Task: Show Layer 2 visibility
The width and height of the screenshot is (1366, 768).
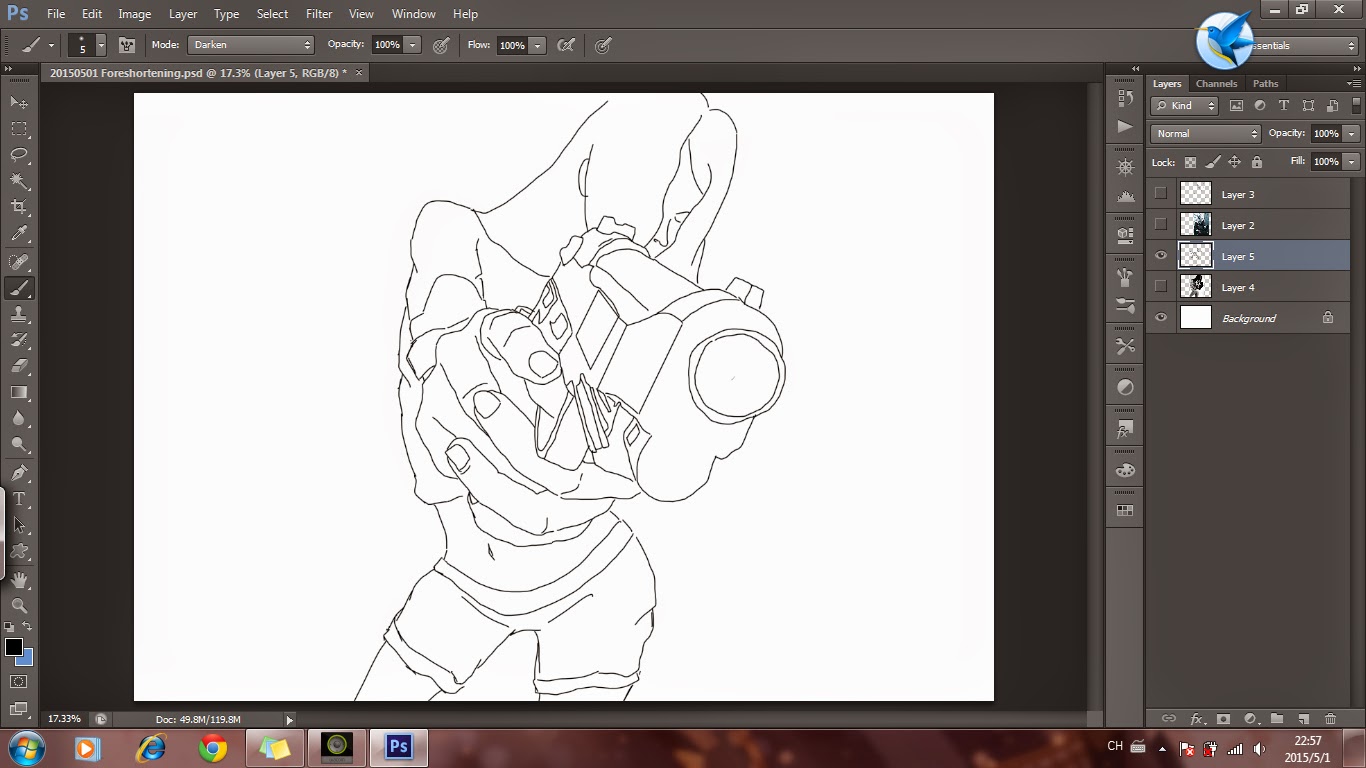Action: point(1161,225)
